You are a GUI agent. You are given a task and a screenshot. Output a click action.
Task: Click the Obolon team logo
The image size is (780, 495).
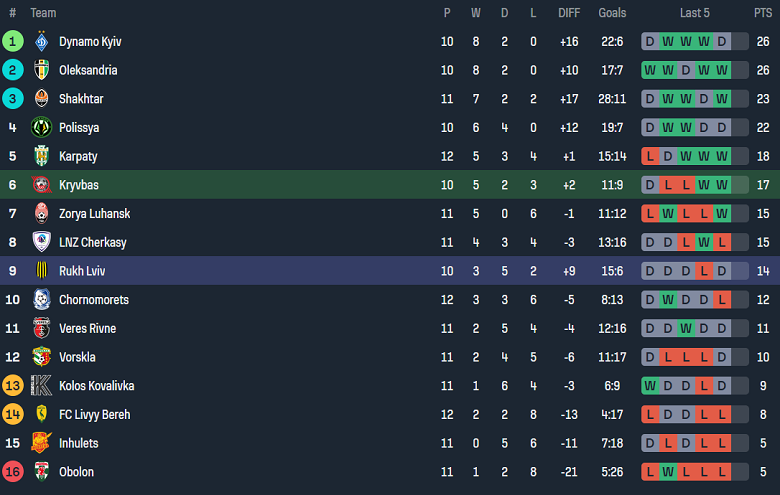(x=41, y=472)
